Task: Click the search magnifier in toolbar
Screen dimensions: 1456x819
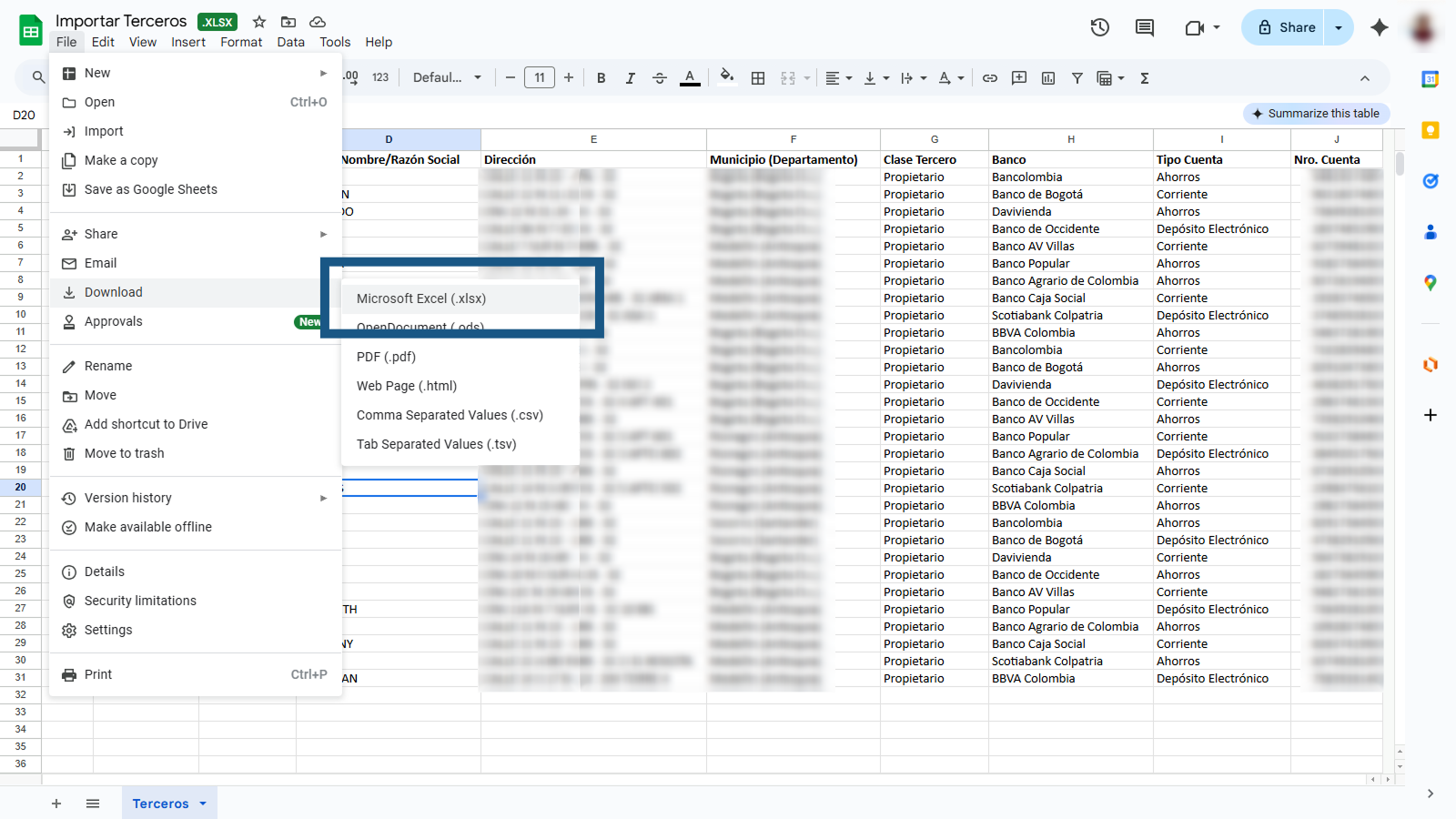Action: (38, 77)
